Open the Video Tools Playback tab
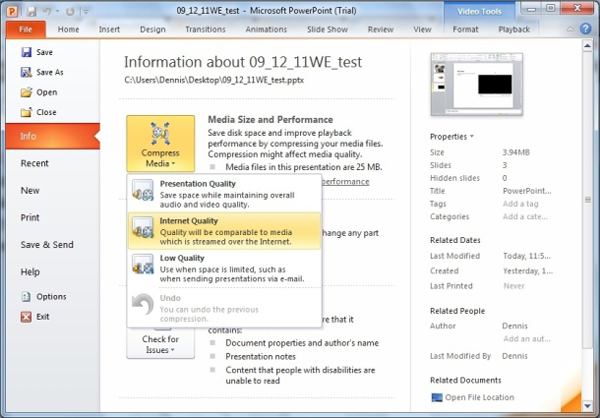The width and height of the screenshot is (600, 418). [514, 29]
